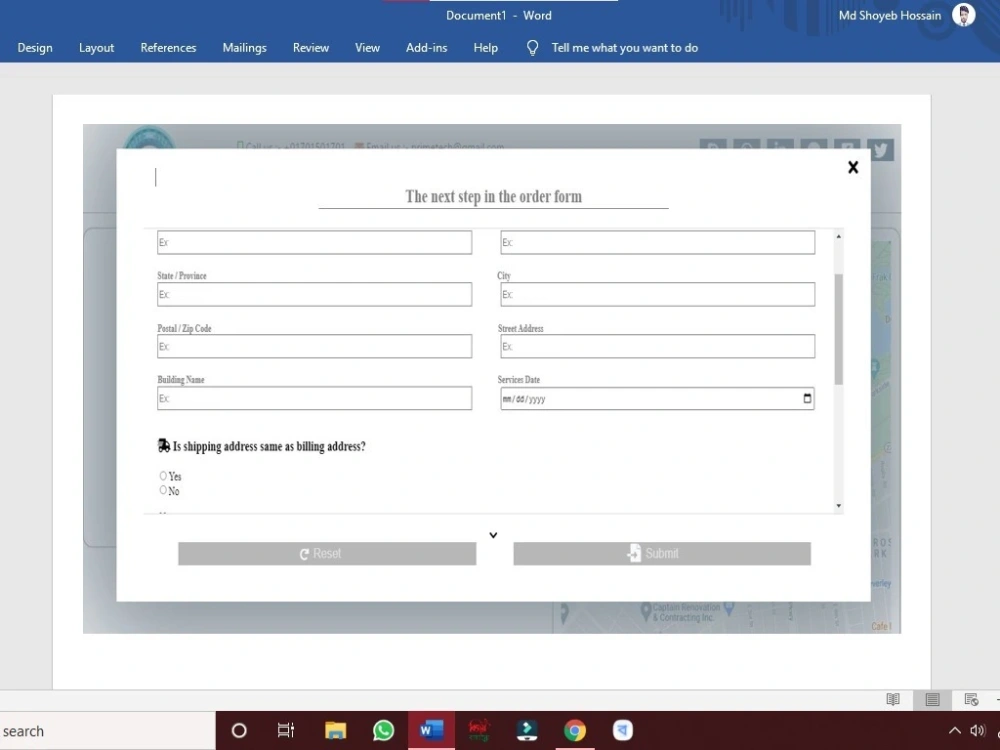Image resolution: width=1000 pixels, height=750 pixels.
Task: Click the Reset button
Action: click(327, 554)
